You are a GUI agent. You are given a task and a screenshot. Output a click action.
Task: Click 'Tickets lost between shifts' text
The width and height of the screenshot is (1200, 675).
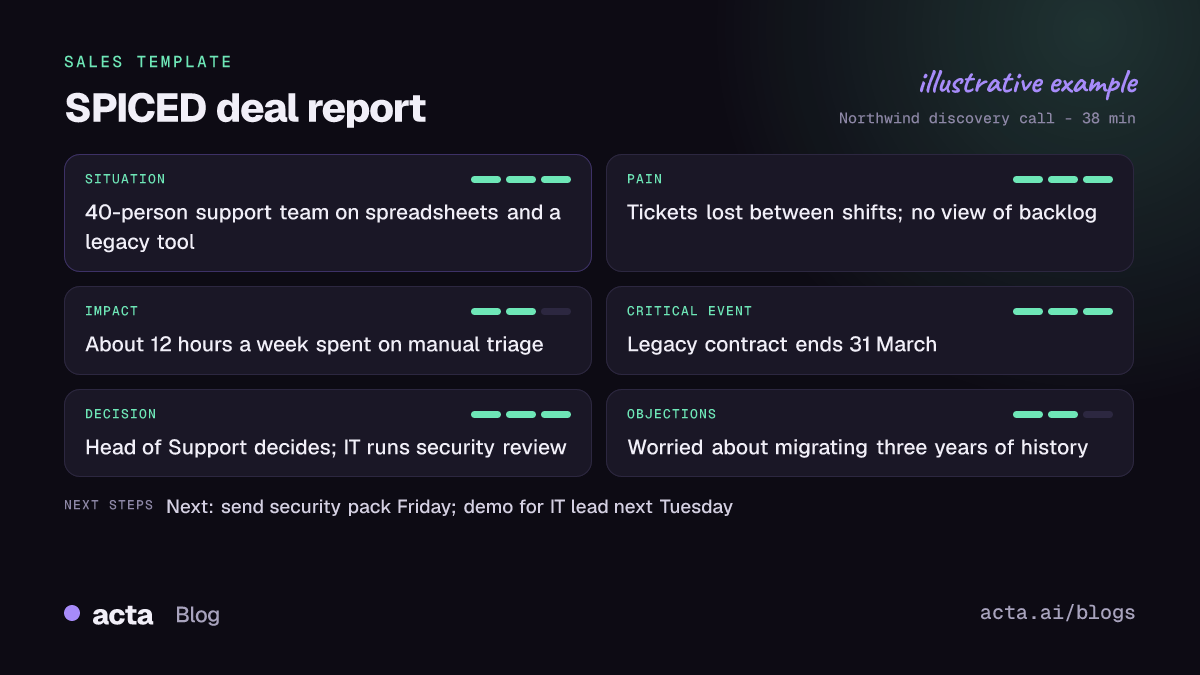tap(765, 213)
